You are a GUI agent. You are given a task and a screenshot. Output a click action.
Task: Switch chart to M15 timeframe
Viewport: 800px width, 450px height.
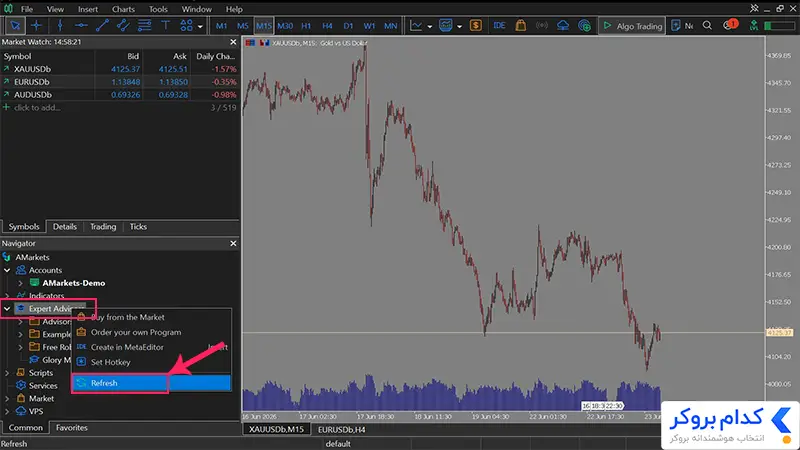point(264,26)
